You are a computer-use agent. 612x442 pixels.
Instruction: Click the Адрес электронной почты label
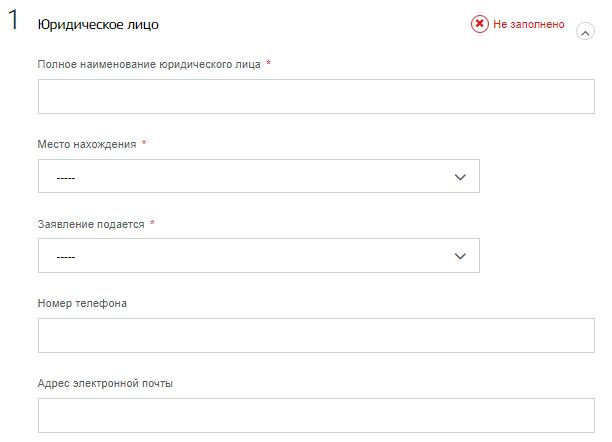coord(105,383)
